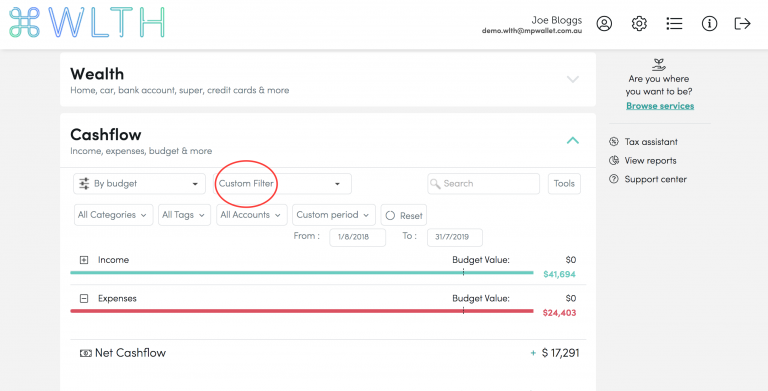This screenshot has height=391, width=768.
Task: Open the By budget dropdown
Action: click(x=139, y=184)
